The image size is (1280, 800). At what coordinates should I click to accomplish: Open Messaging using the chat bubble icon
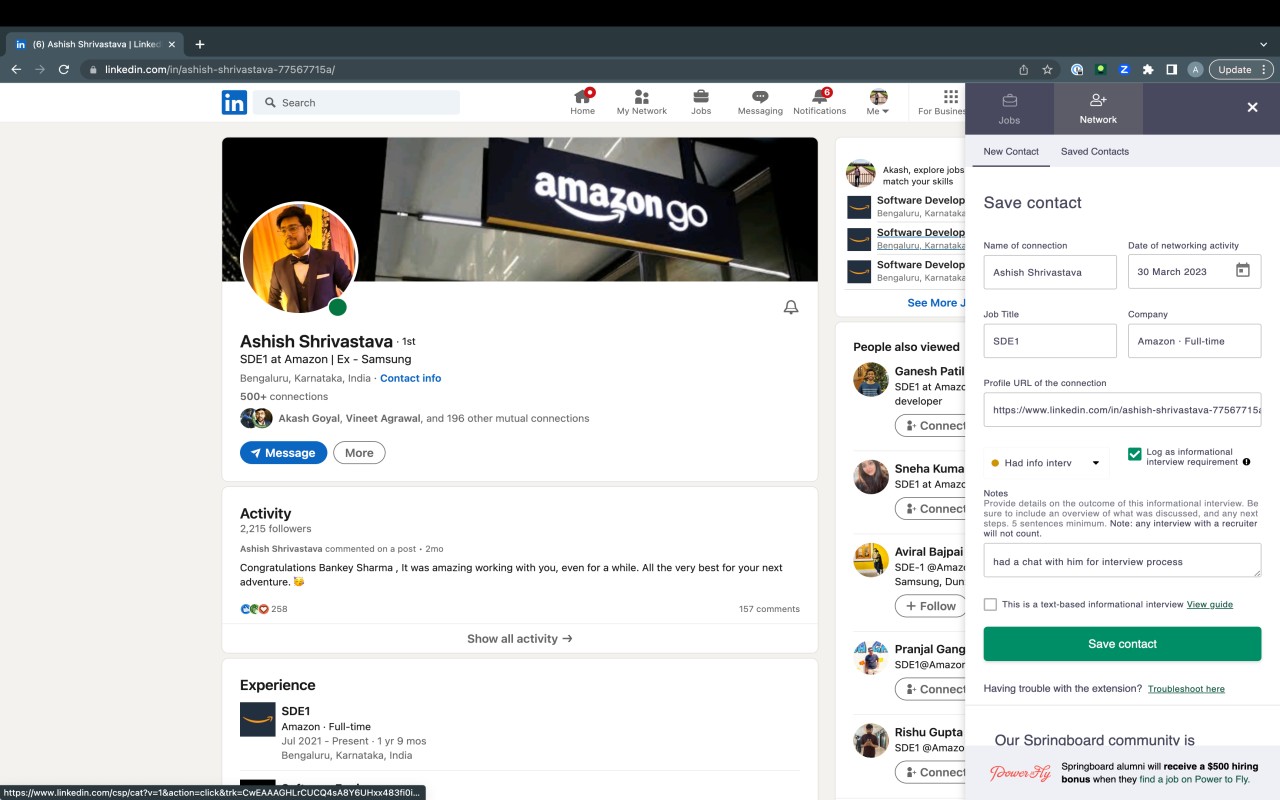pos(760,100)
